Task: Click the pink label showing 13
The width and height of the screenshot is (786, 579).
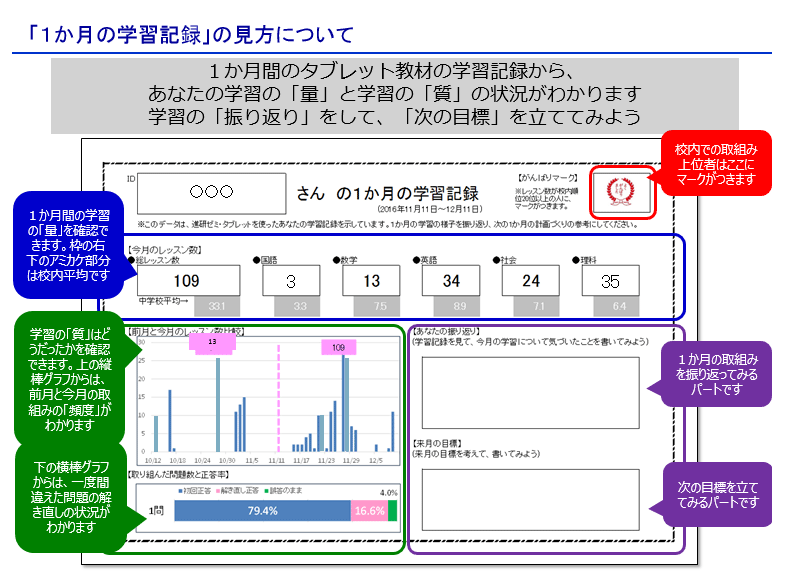Action: (212, 342)
